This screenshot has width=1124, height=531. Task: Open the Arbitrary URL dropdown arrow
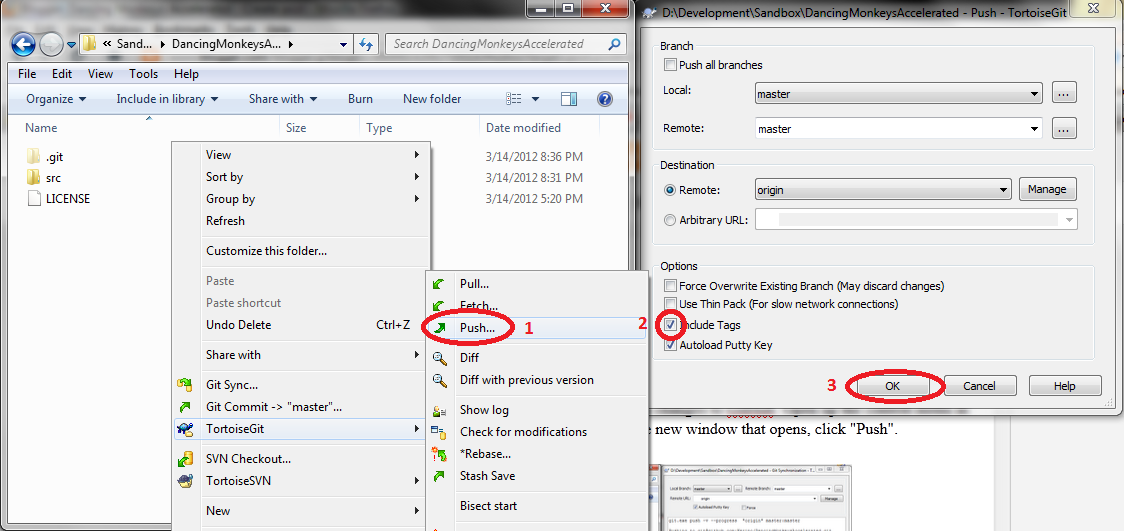point(1070,220)
